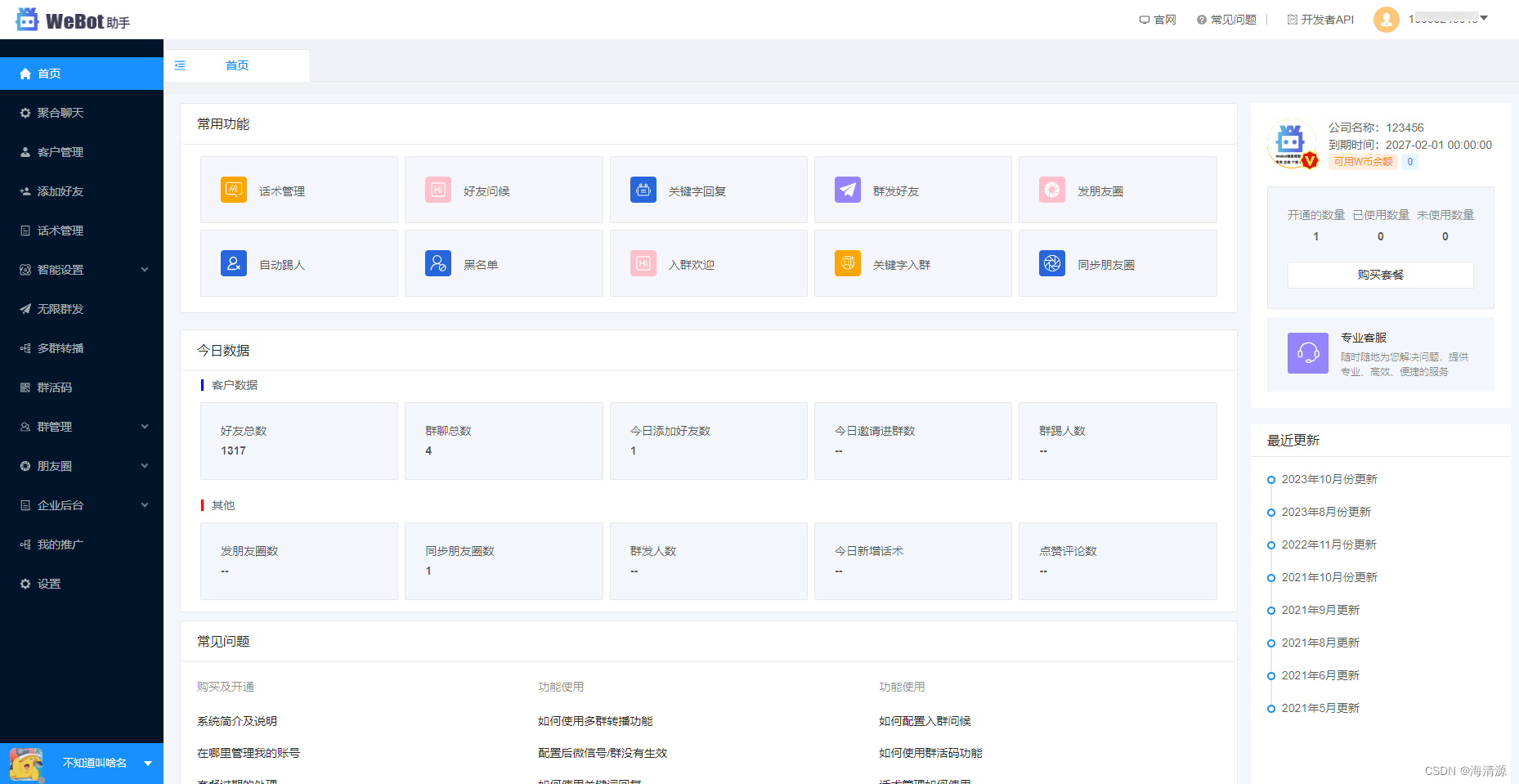The height and width of the screenshot is (784, 1519).
Task: Open the 如何配置入群问候 FAQ
Action: coord(925,721)
